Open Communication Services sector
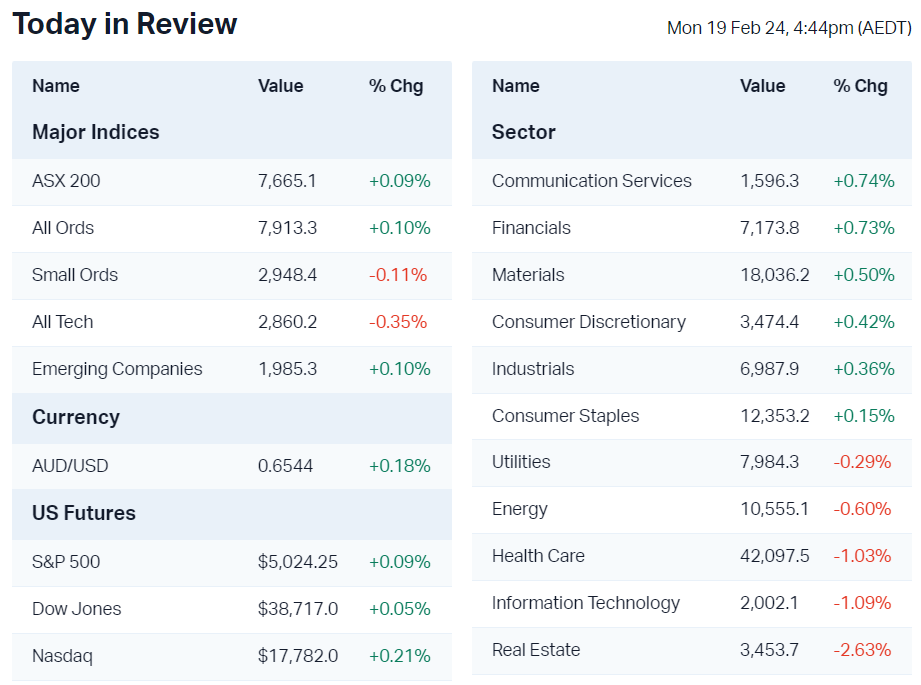This screenshot has width=921, height=685. [591, 181]
